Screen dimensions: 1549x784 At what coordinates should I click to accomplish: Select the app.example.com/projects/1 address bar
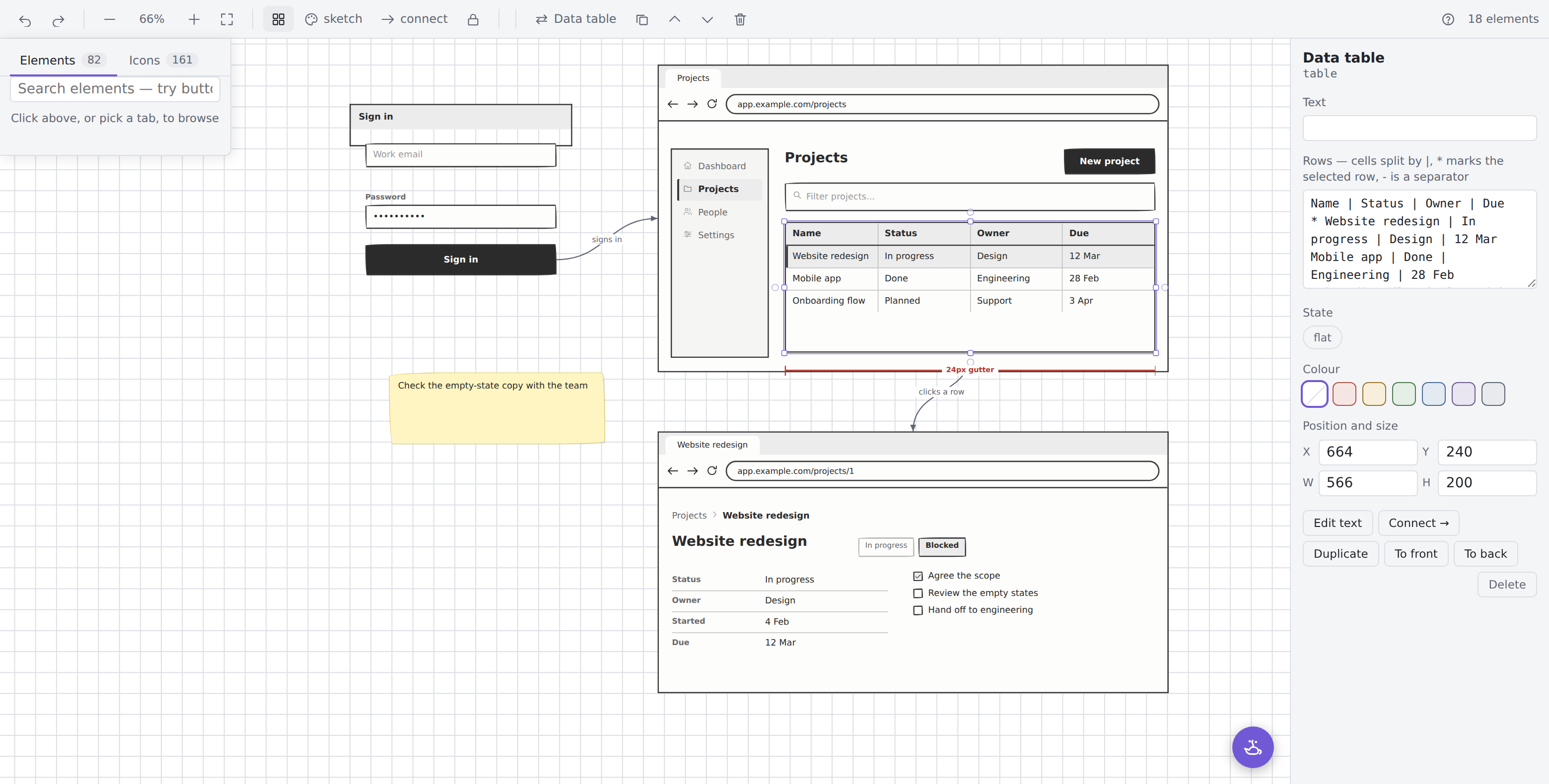(942, 471)
